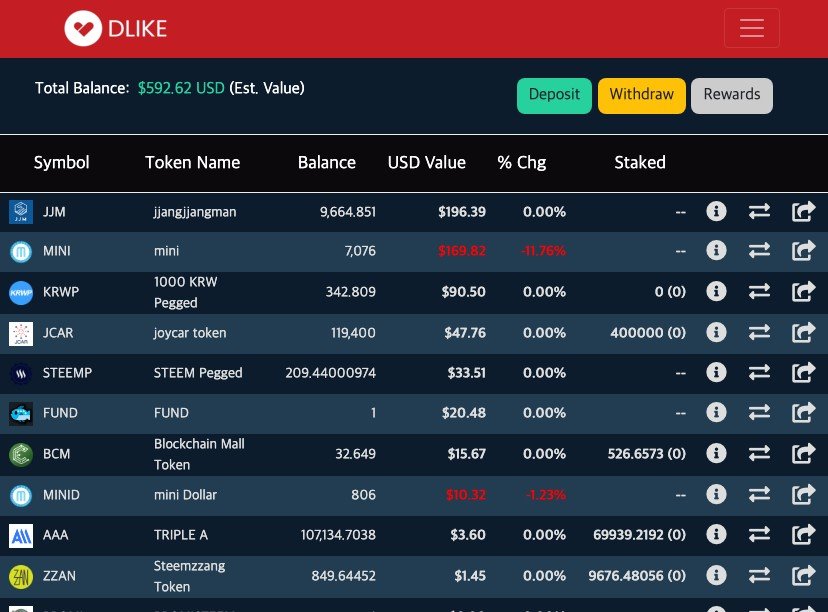Click balance 209.44000974
This screenshot has width=828, height=612.
pyautogui.click(x=331, y=373)
